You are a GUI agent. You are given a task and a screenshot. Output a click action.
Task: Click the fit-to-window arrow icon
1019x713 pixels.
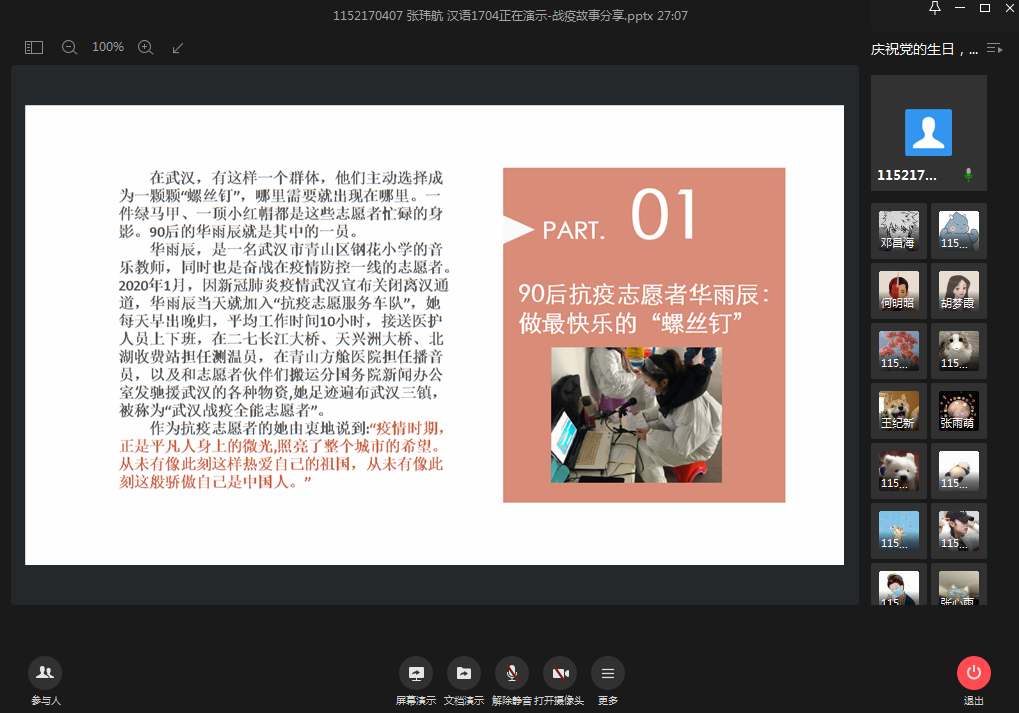[178, 47]
